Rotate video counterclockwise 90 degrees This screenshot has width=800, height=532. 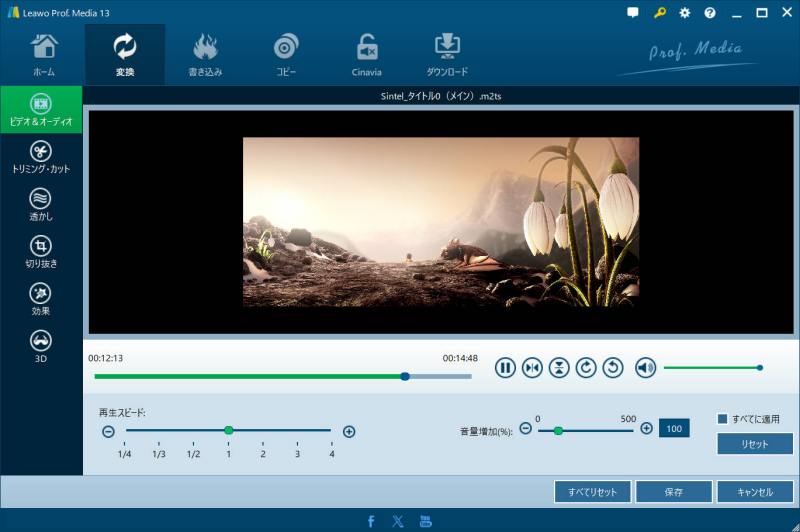tap(613, 368)
